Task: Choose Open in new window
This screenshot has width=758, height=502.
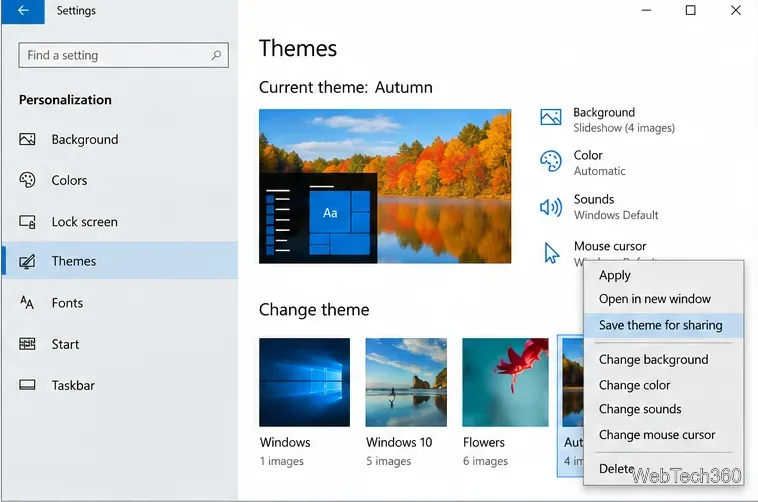Action: pyautogui.click(x=663, y=299)
